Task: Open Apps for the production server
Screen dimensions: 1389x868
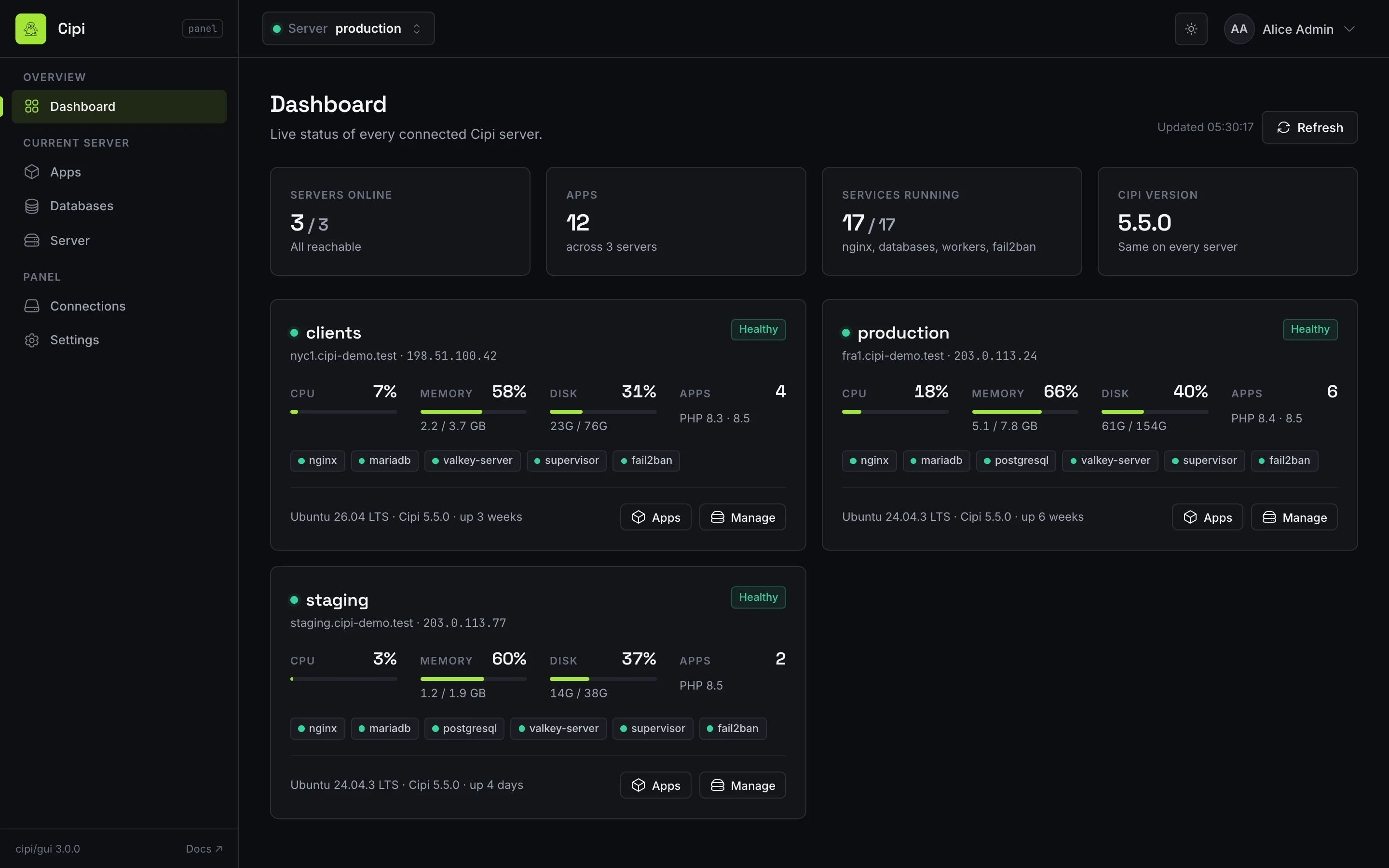Action: [1207, 517]
